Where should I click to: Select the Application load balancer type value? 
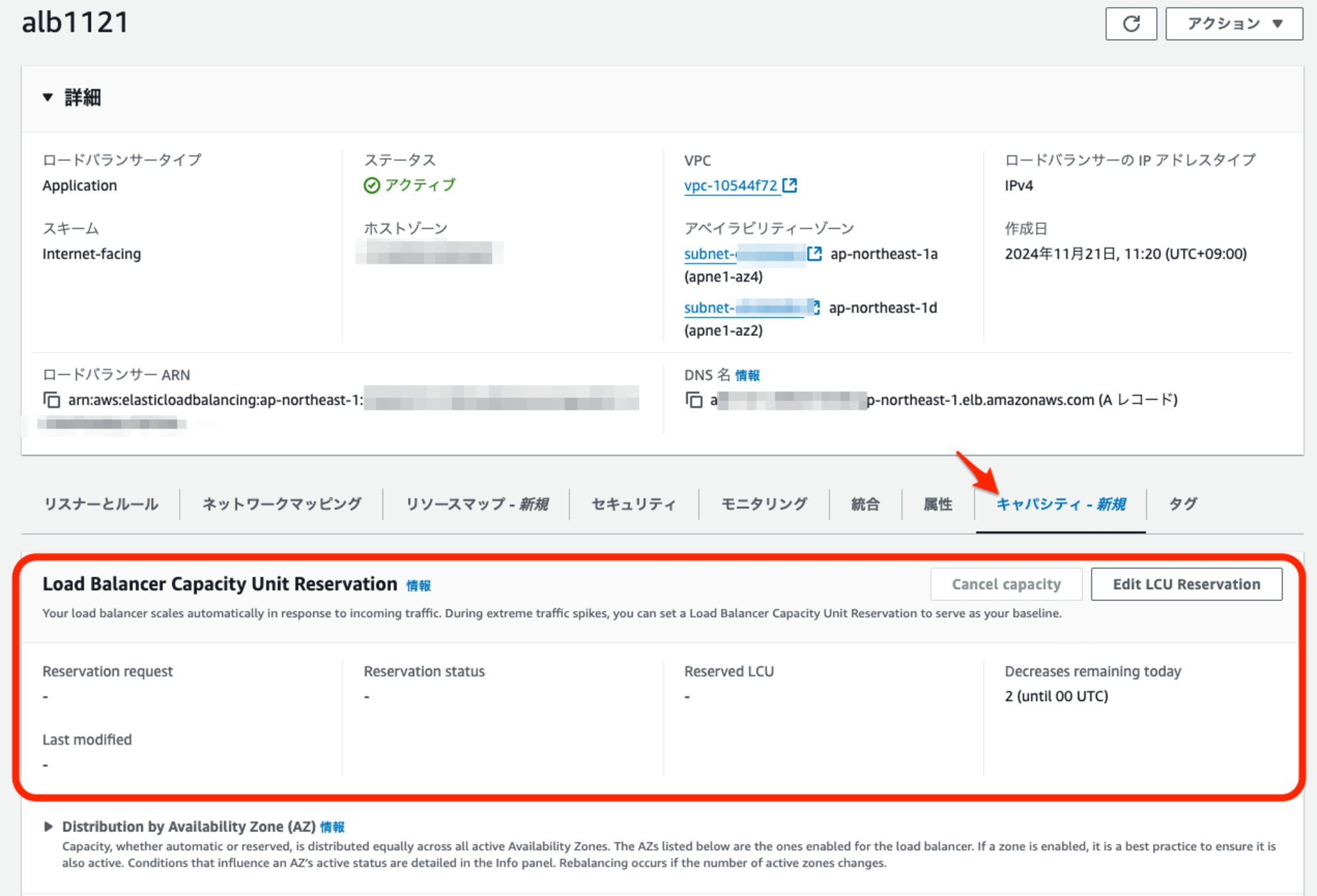[80, 186]
